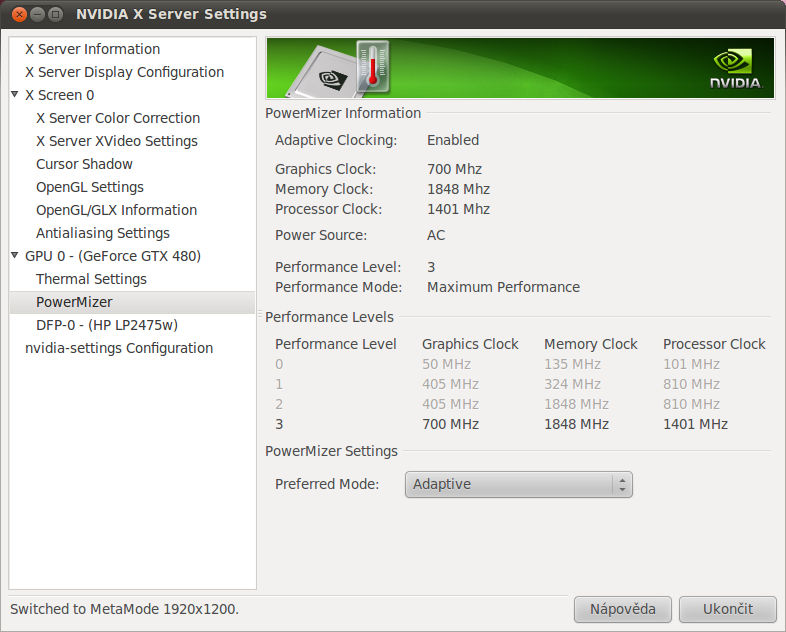Click the window title NVIDIA X Server Settings
Viewport: 786px width, 632px height.
171,14
